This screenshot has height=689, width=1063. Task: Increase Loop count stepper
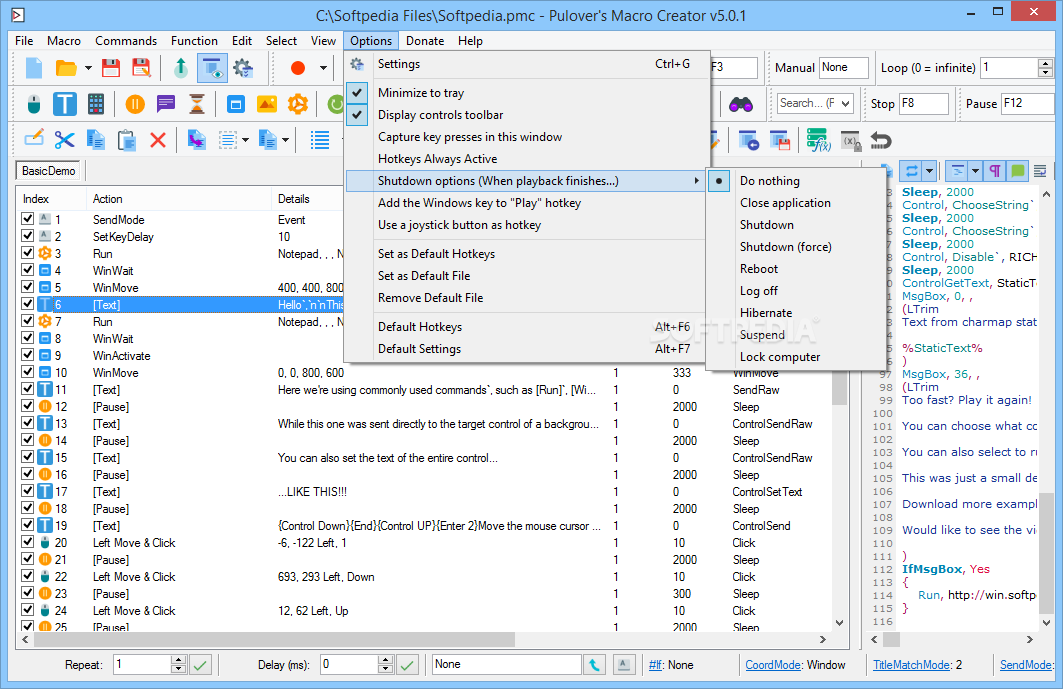click(1045, 64)
